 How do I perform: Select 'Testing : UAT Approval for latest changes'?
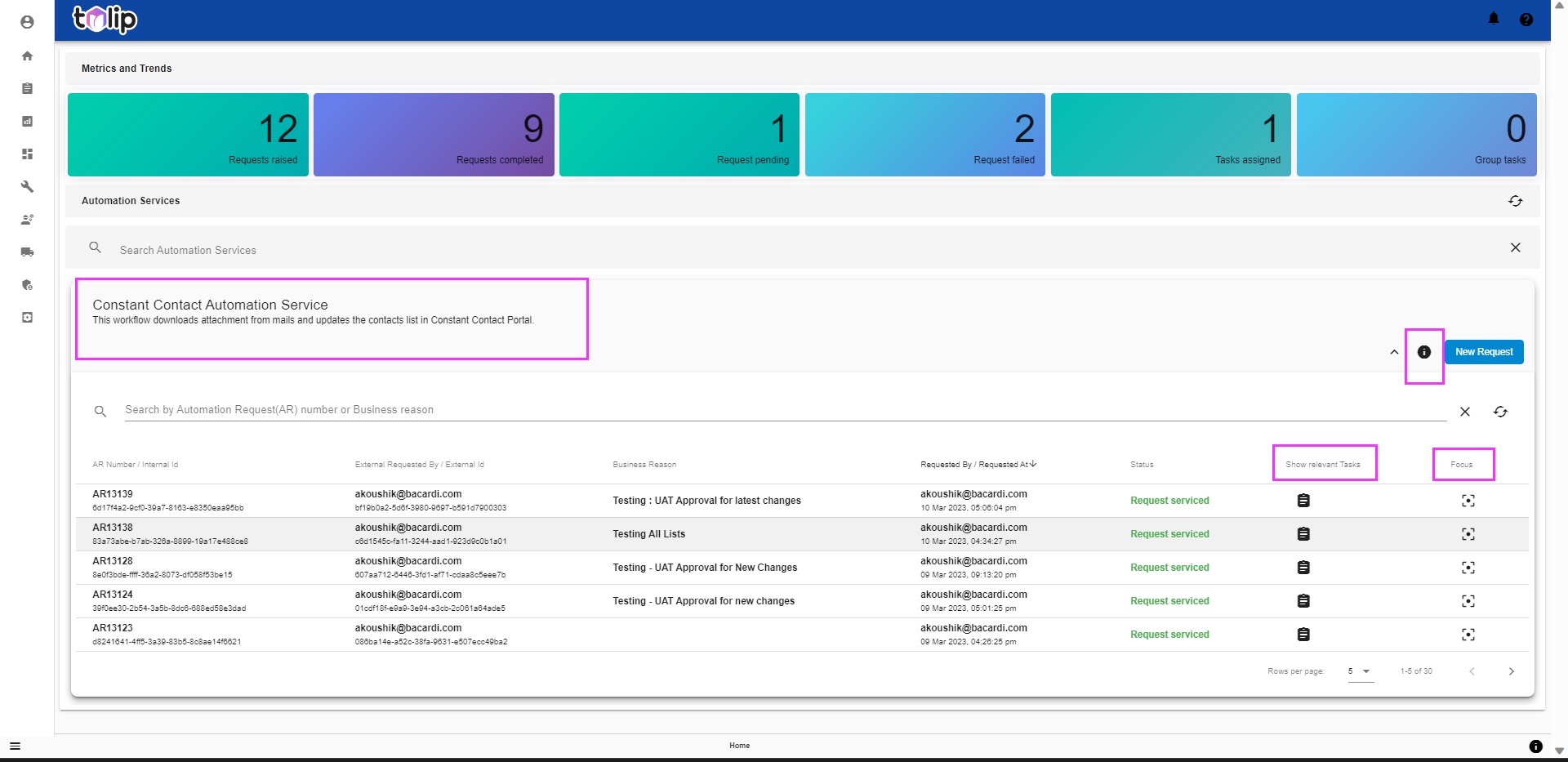706,501
